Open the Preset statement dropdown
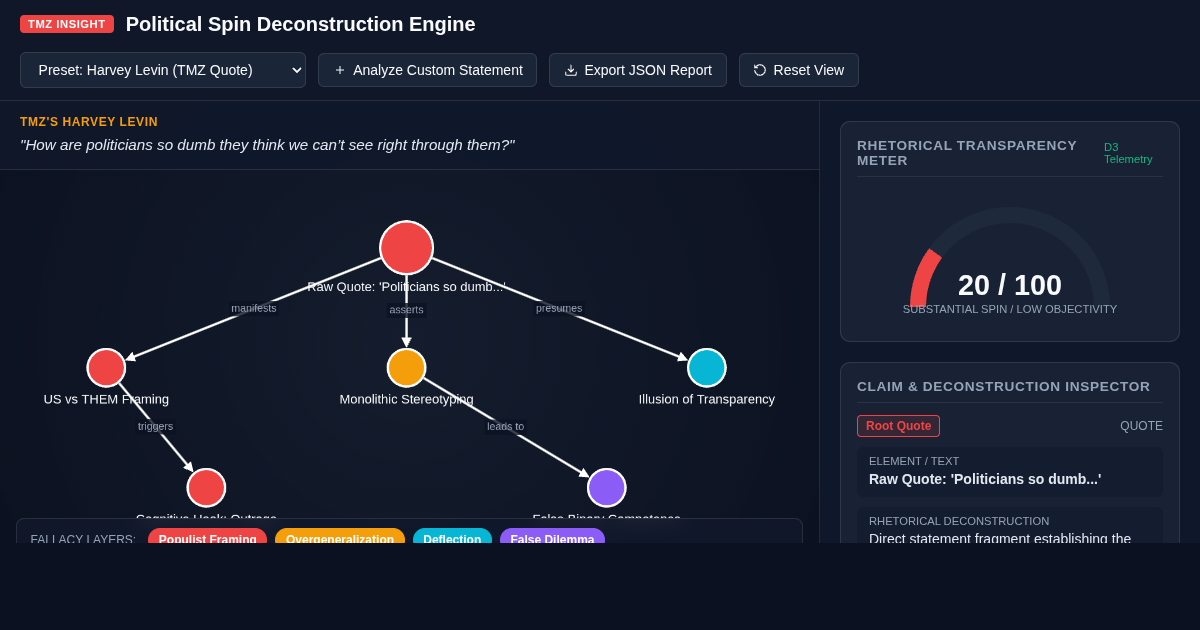 (163, 70)
